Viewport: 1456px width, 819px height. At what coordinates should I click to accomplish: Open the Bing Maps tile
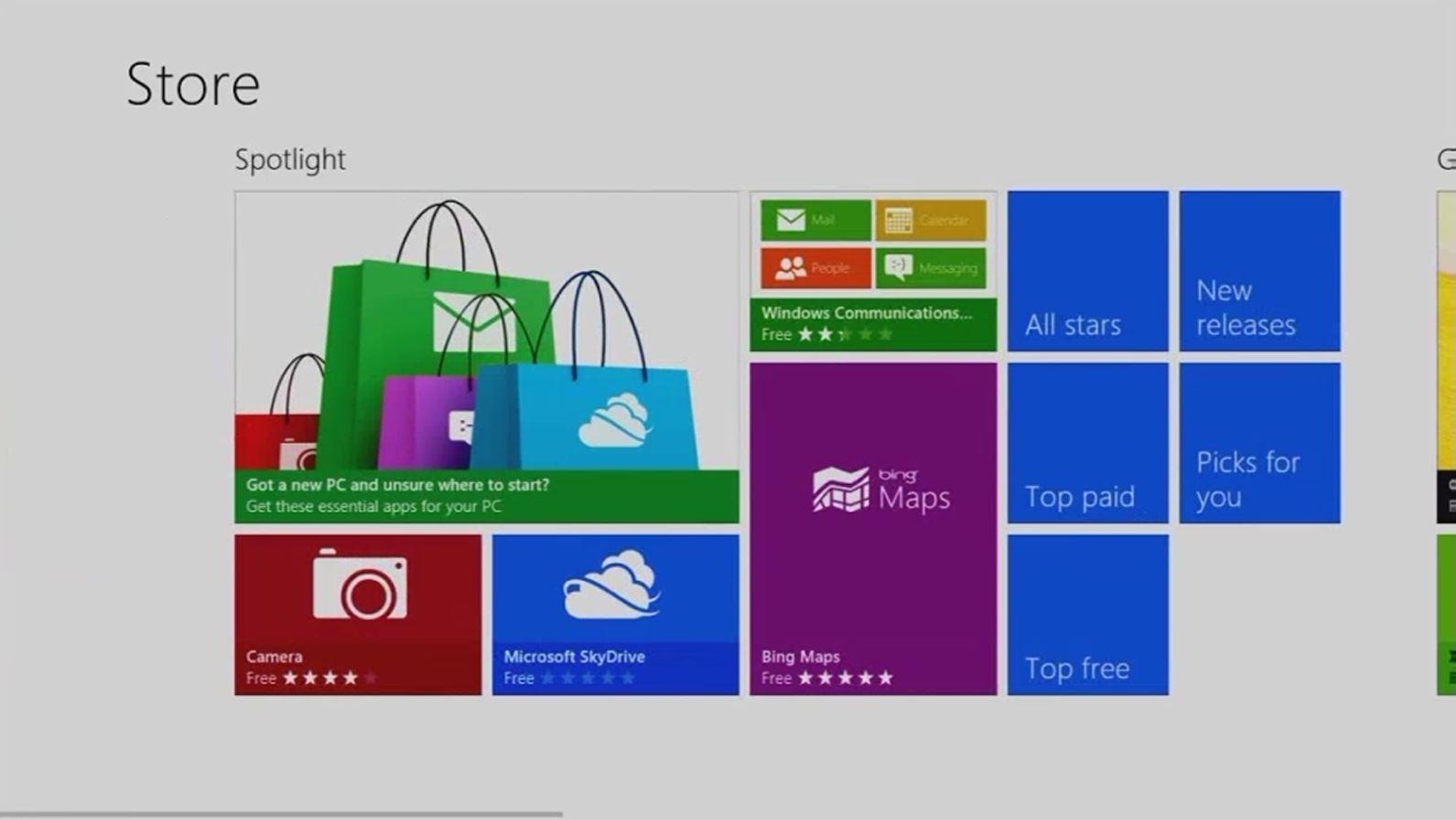[x=873, y=529]
